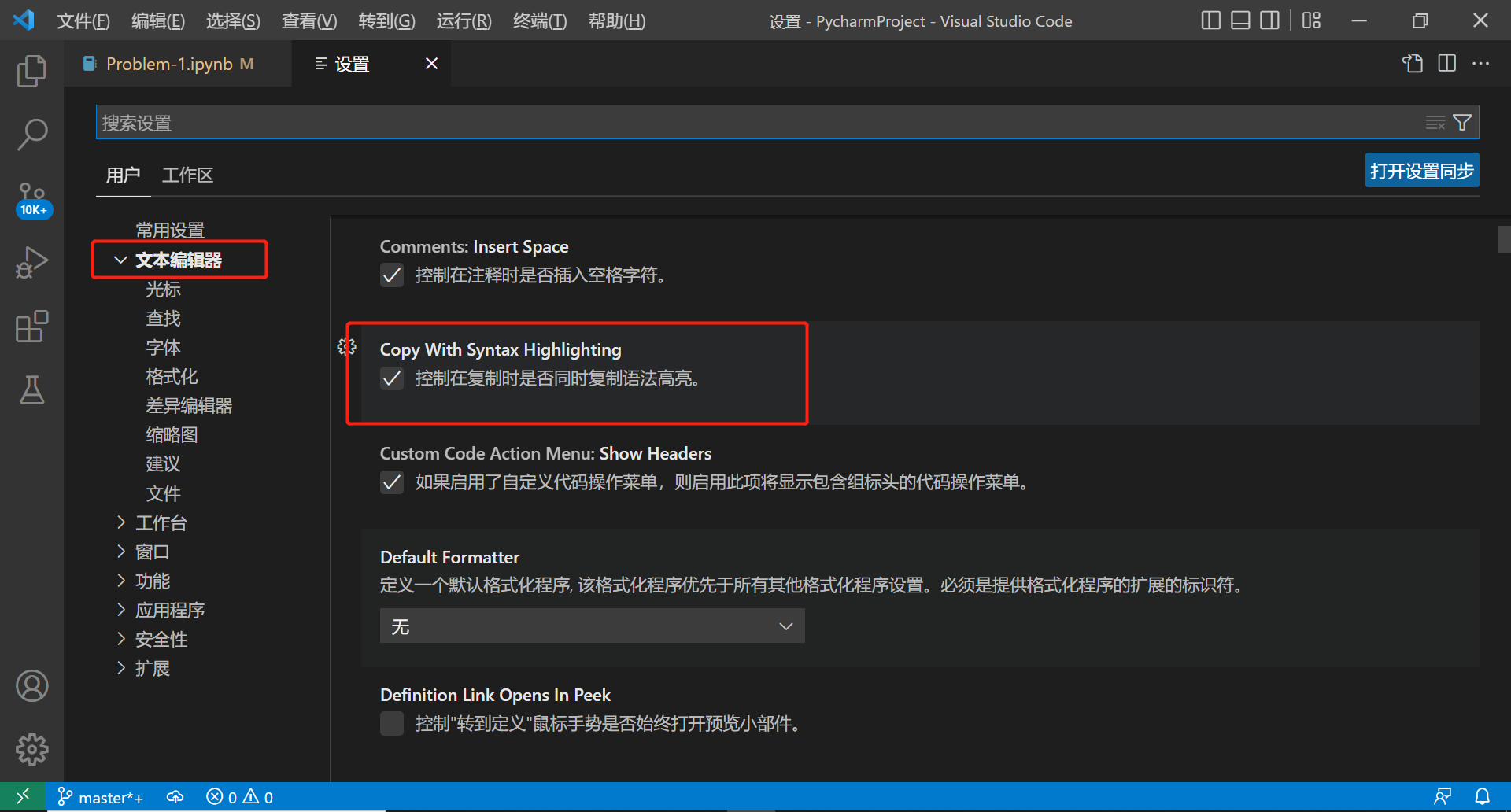Viewport: 1511px width, 812px height.
Task: Open the Explorer view in activity bar
Action: [x=31, y=71]
